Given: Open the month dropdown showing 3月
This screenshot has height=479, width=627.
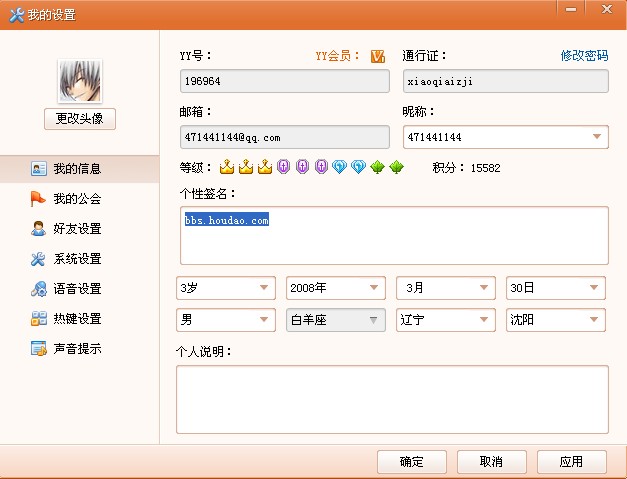Looking at the screenshot, I should pyautogui.click(x=446, y=288).
